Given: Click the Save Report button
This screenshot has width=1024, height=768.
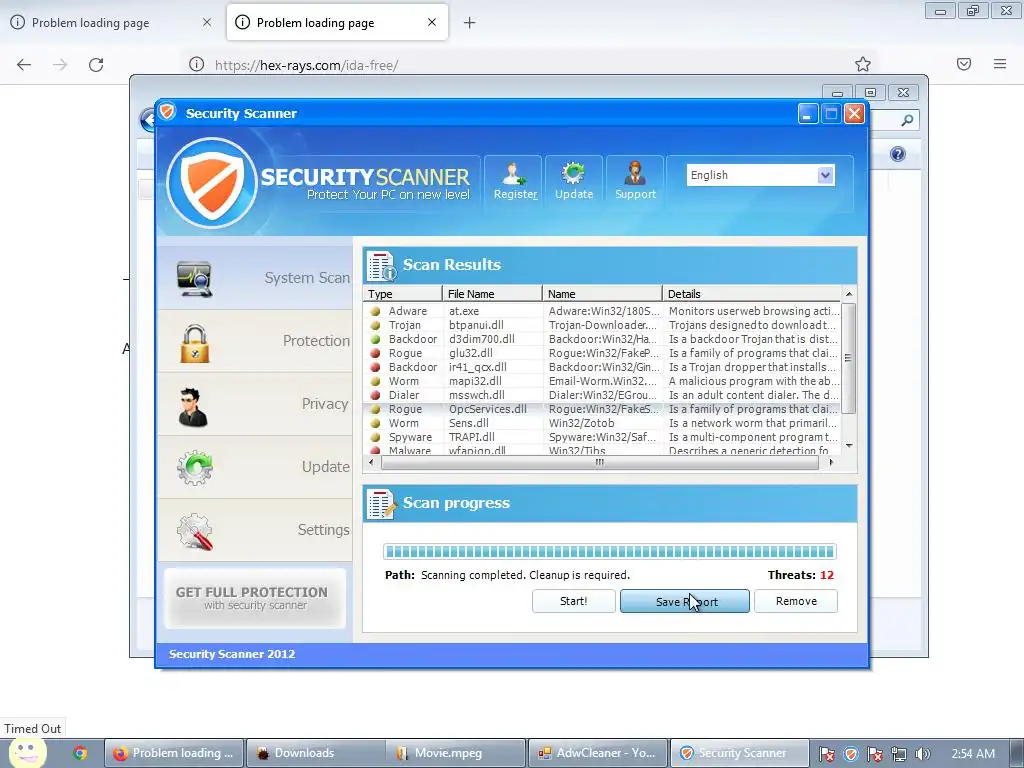Looking at the screenshot, I should [x=684, y=601].
